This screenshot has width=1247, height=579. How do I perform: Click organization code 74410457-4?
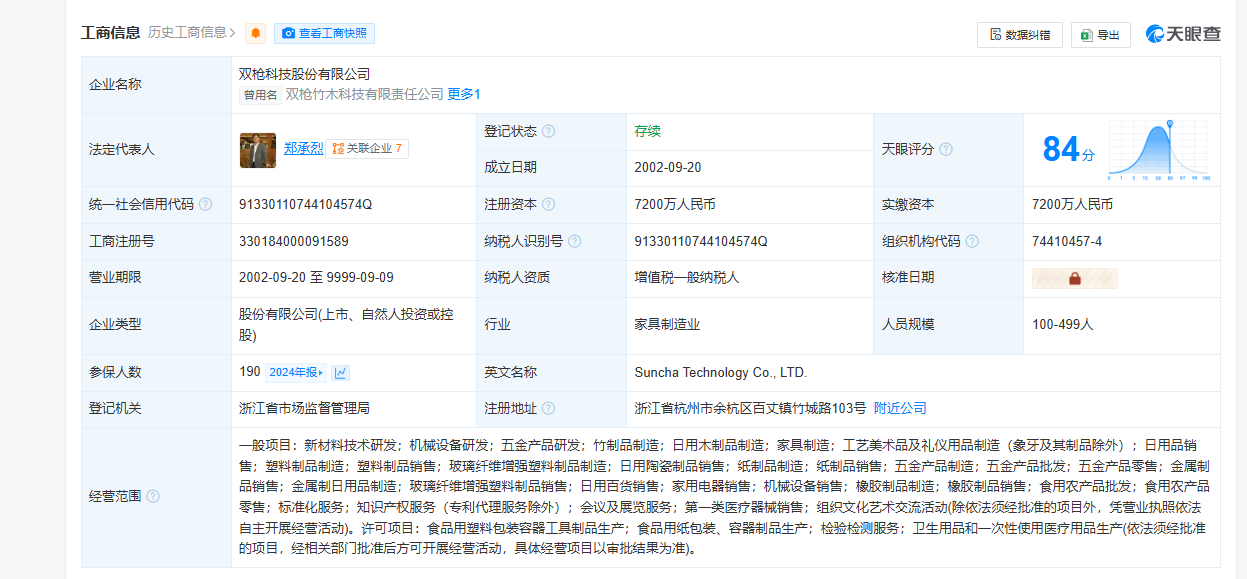1067,241
